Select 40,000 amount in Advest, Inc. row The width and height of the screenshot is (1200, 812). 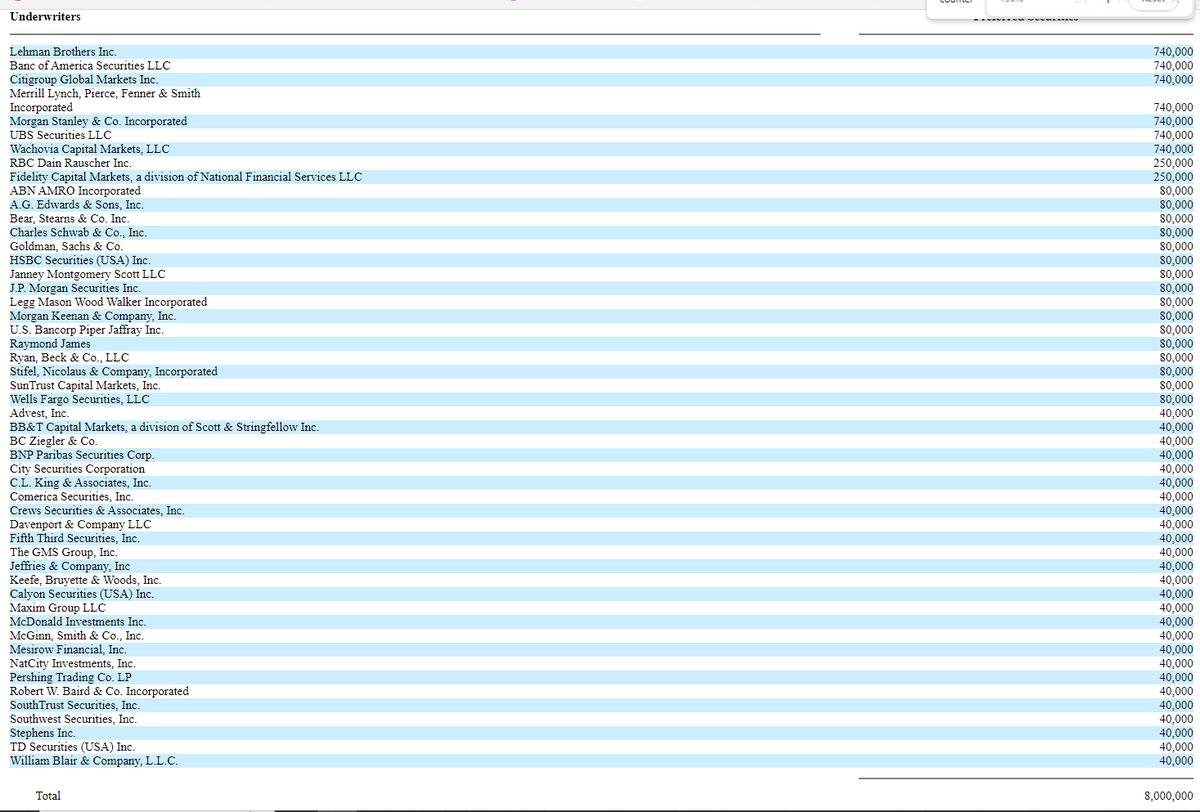click(1176, 413)
